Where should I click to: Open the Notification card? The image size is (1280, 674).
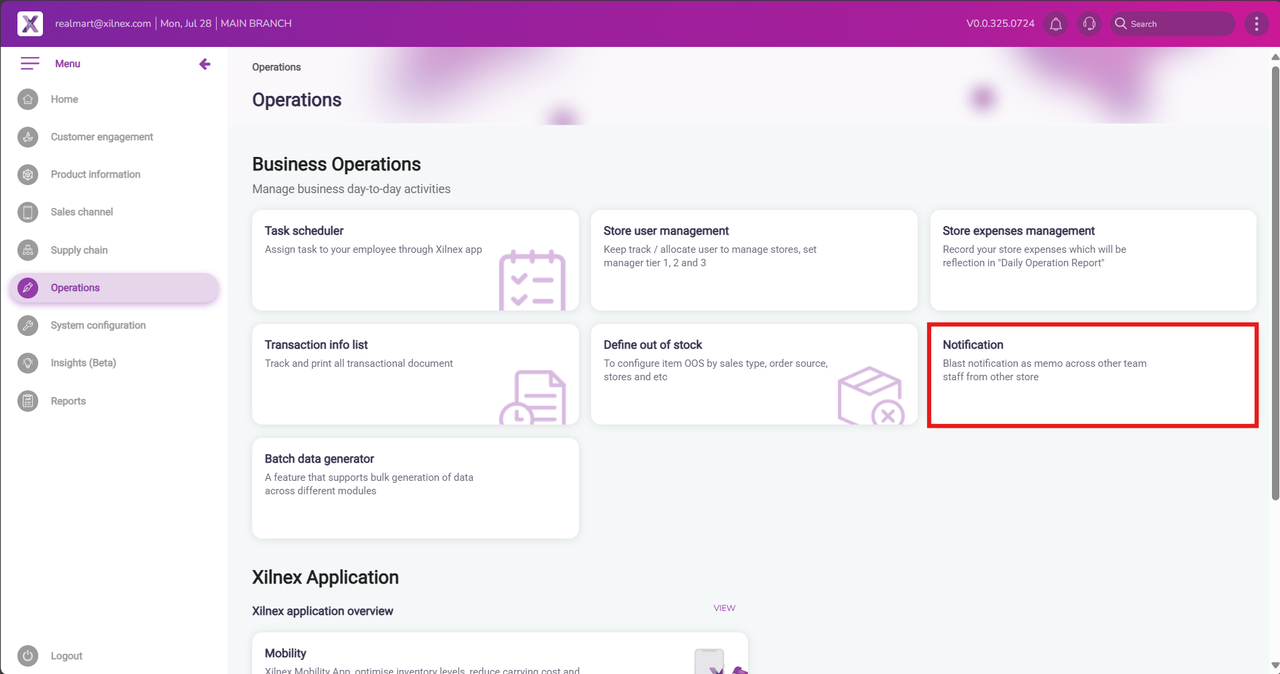[1092, 375]
